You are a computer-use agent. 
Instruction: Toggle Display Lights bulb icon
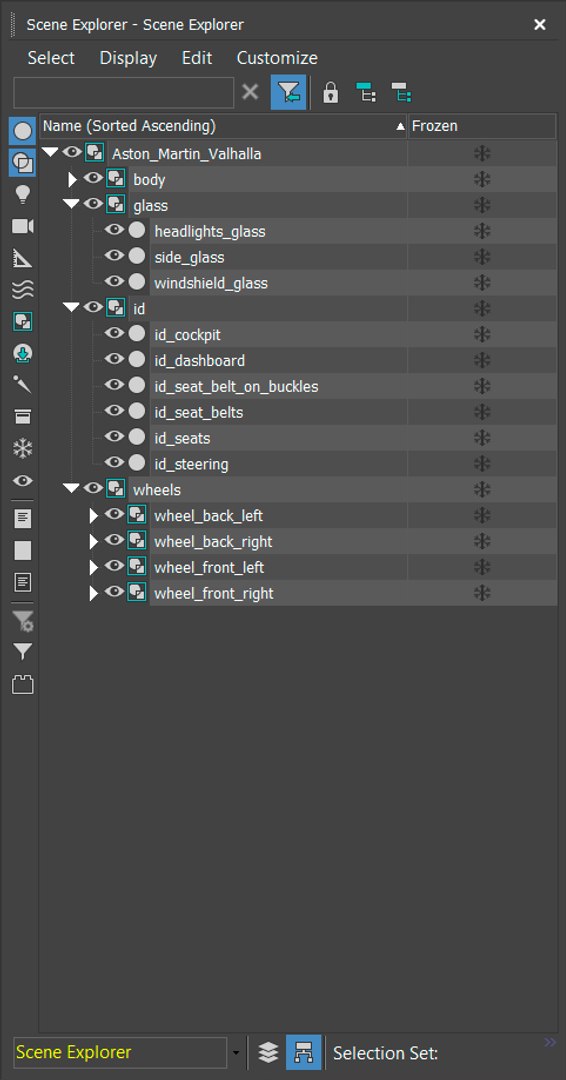[x=23, y=195]
